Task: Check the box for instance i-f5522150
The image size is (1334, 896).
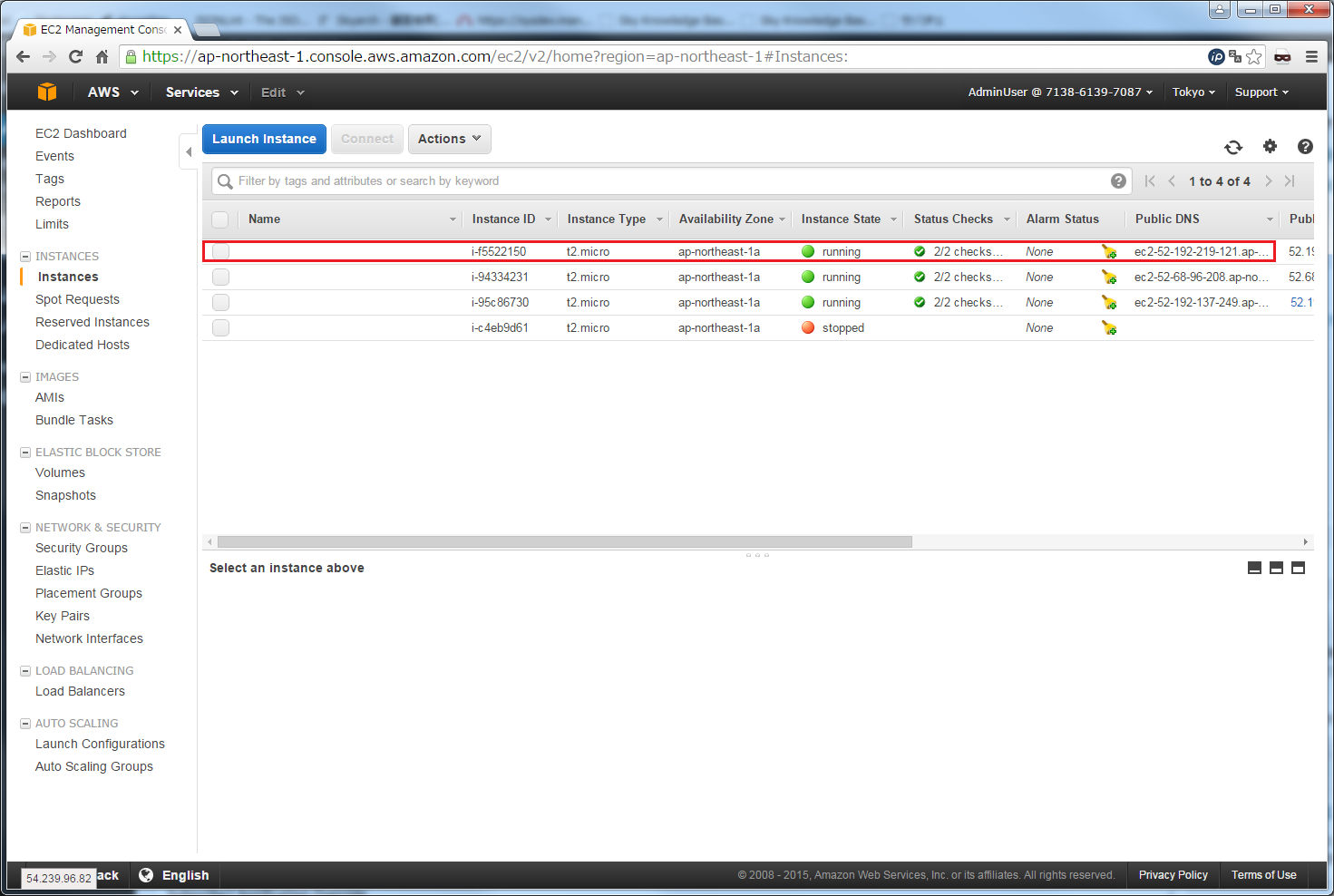Action: 220,252
